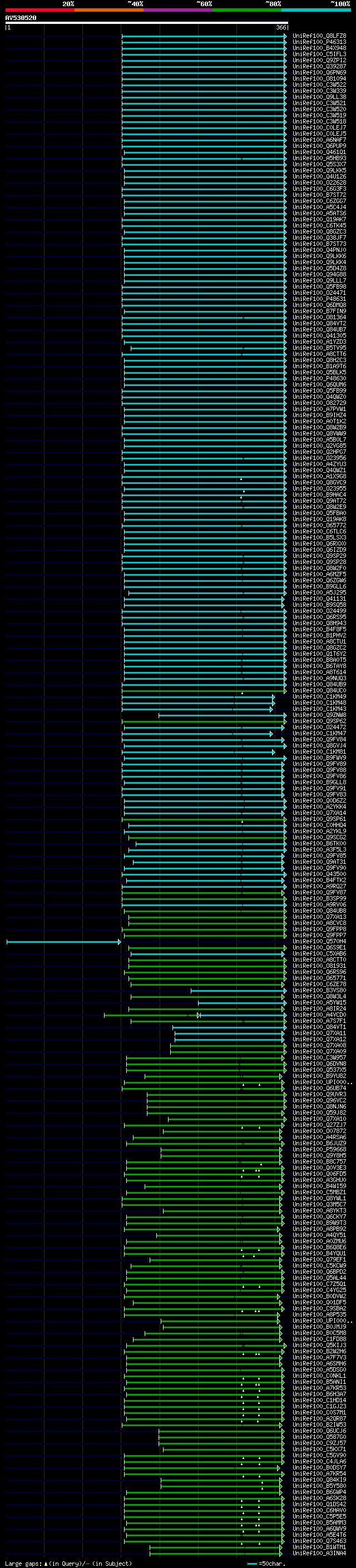Click the purple ~60% identity color segment

tap(179, 10)
